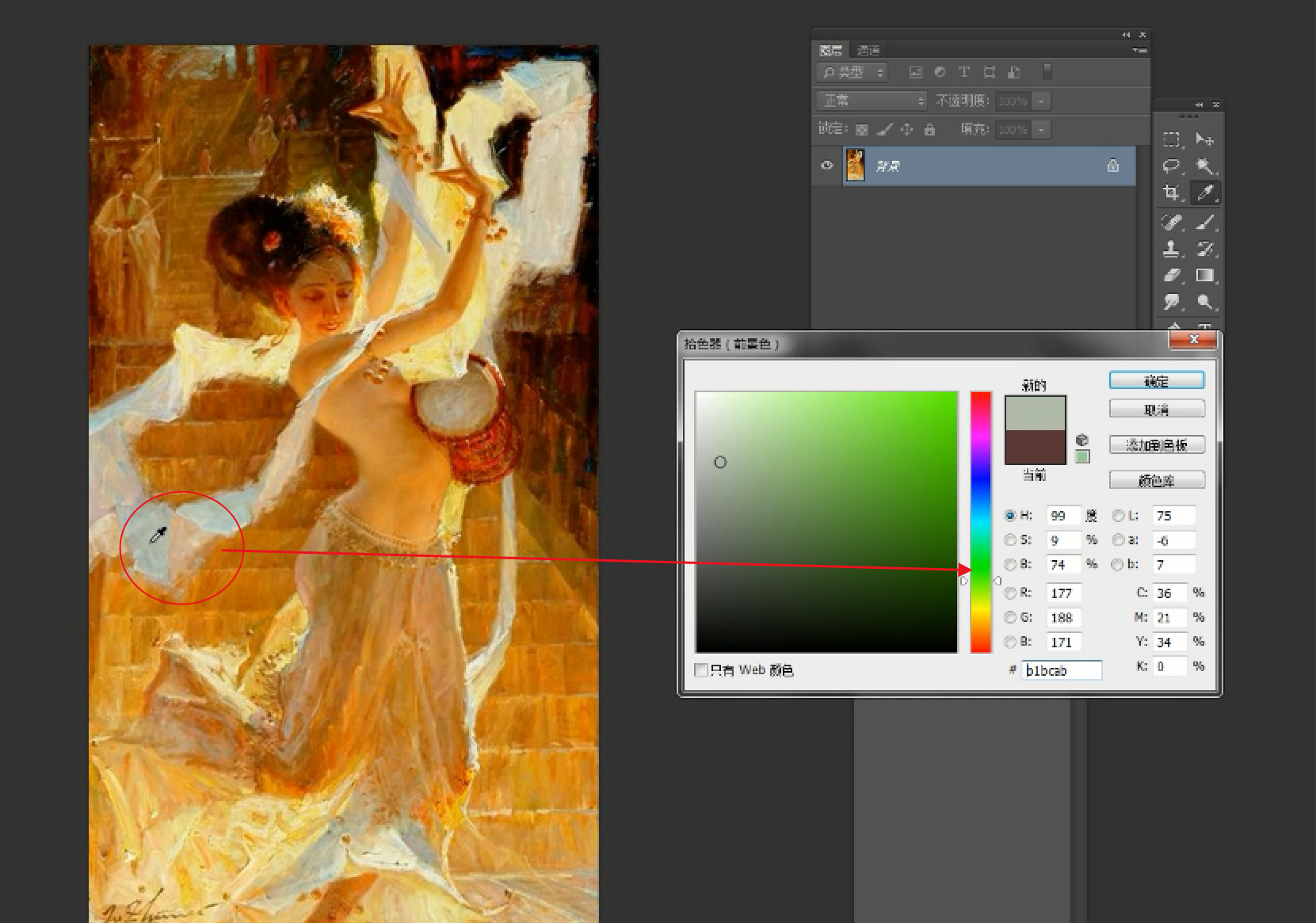
Task: Select the HSB brightness B radio button
Action: pos(1010,564)
